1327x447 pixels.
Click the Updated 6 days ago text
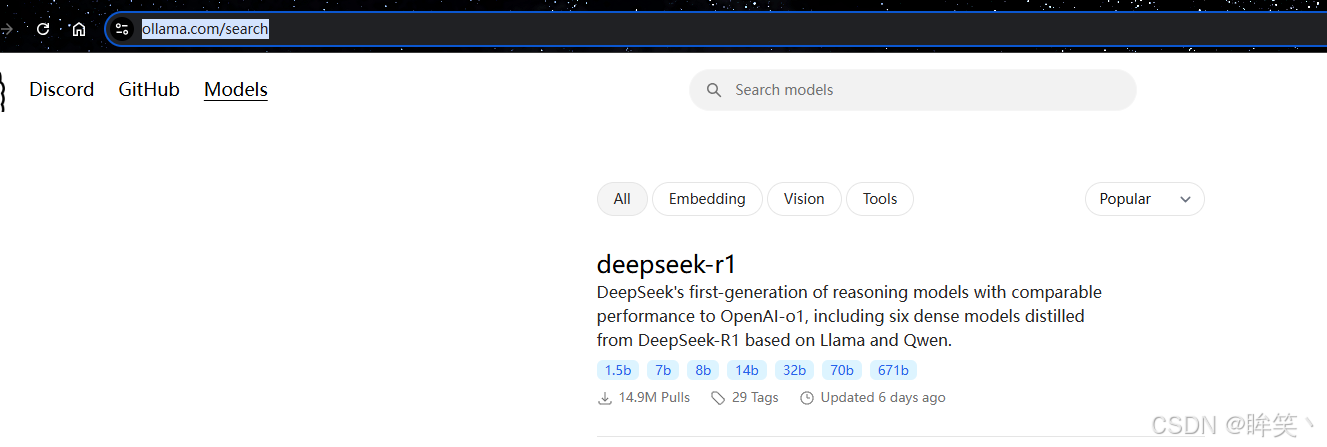pyautogui.click(x=883, y=398)
